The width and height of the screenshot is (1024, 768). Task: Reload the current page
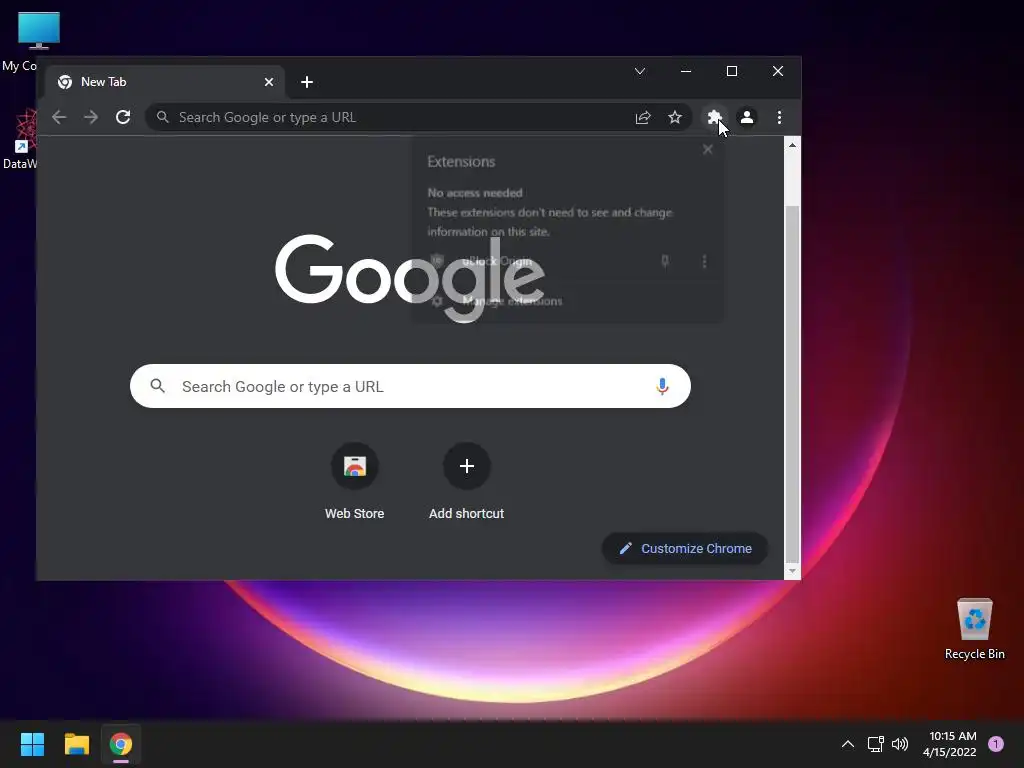pyautogui.click(x=123, y=118)
